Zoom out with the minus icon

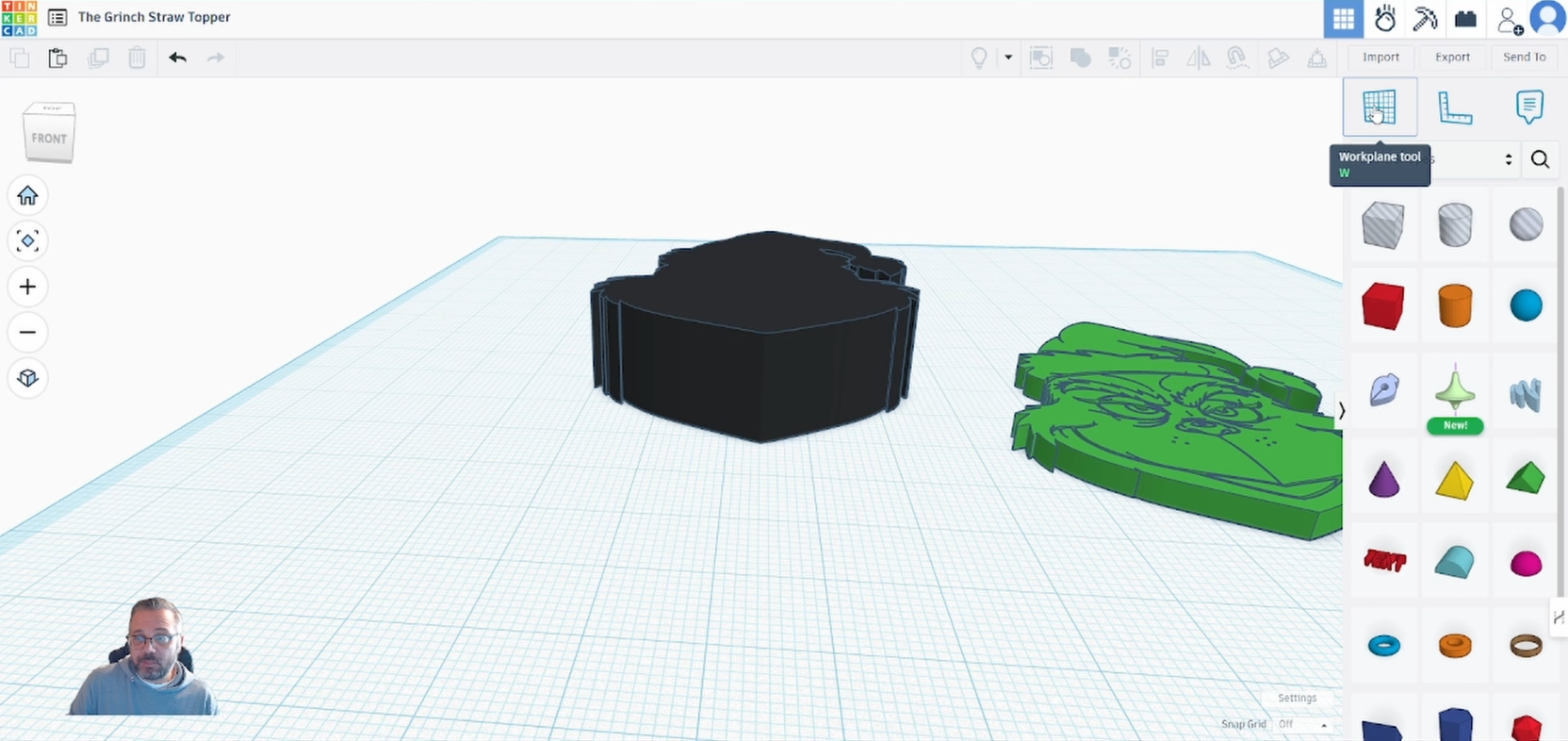click(x=27, y=332)
